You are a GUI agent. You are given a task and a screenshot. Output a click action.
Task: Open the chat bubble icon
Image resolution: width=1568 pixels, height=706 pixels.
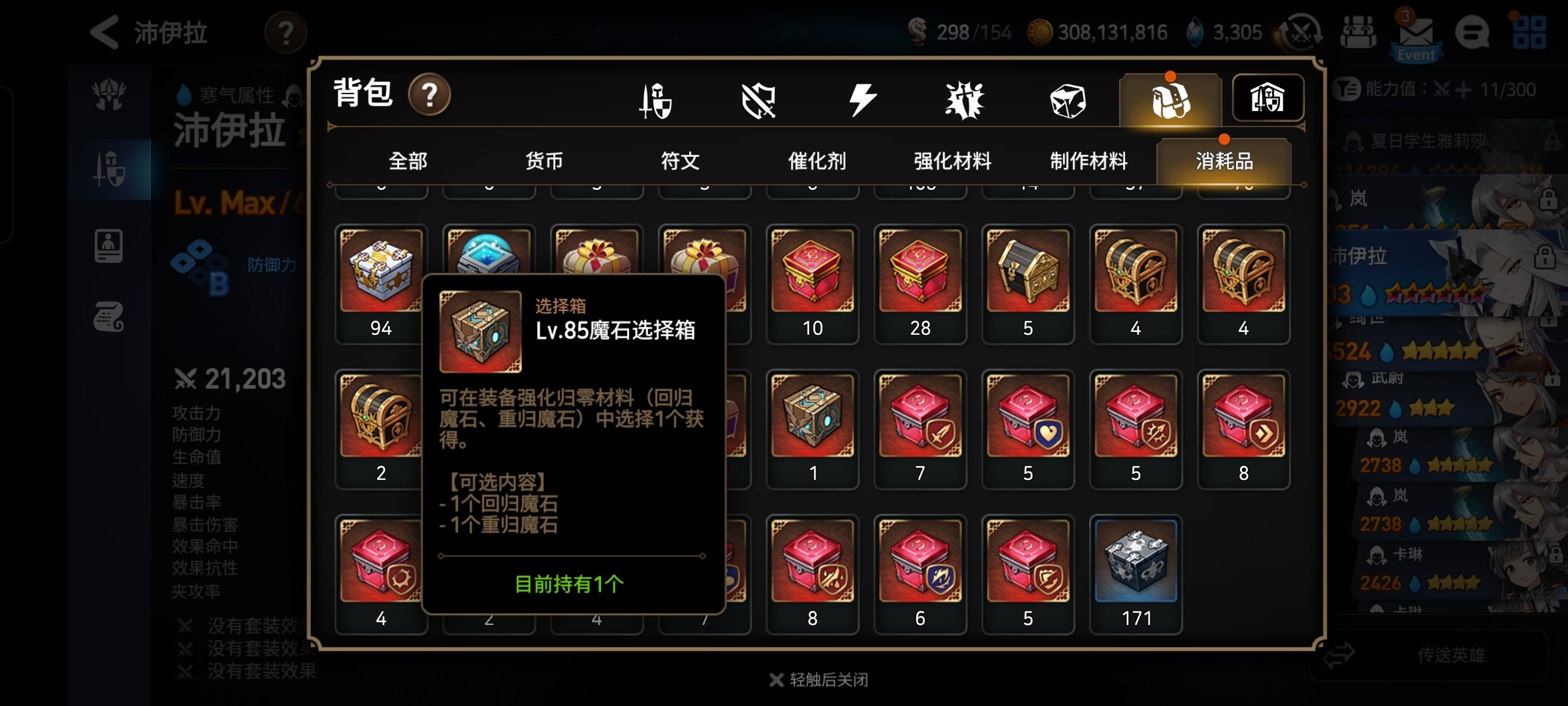[x=1473, y=33]
